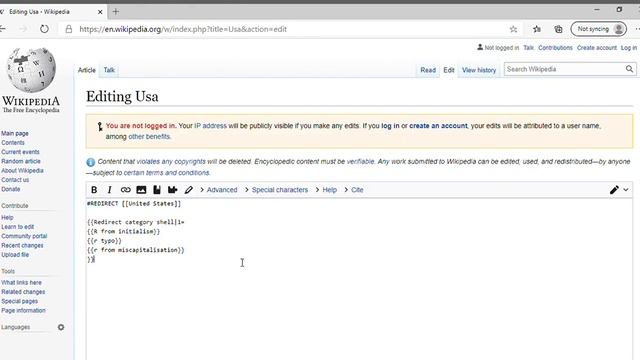
Task: Click the Create account link at top
Action: click(597, 48)
